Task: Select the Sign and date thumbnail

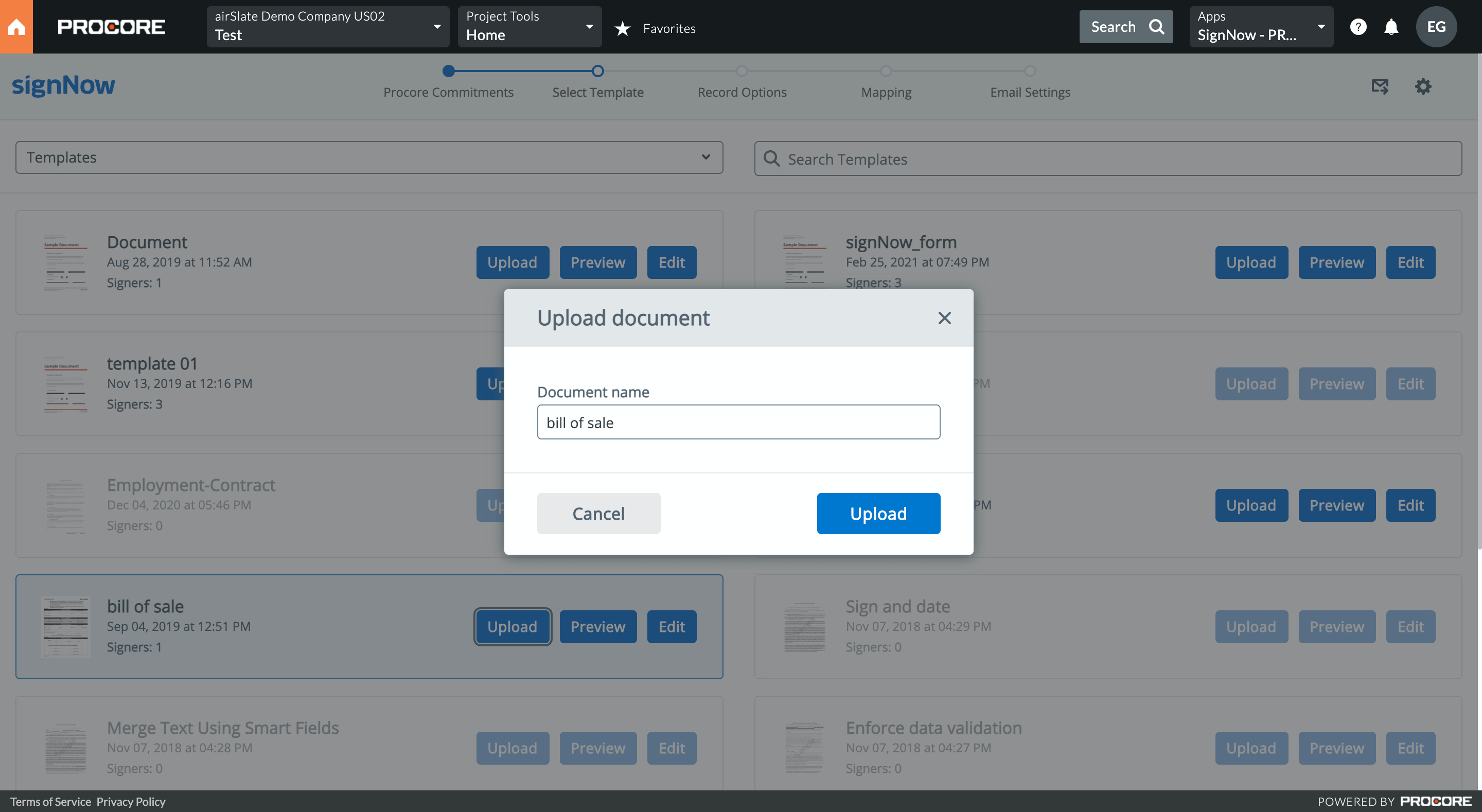Action: [804, 626]
